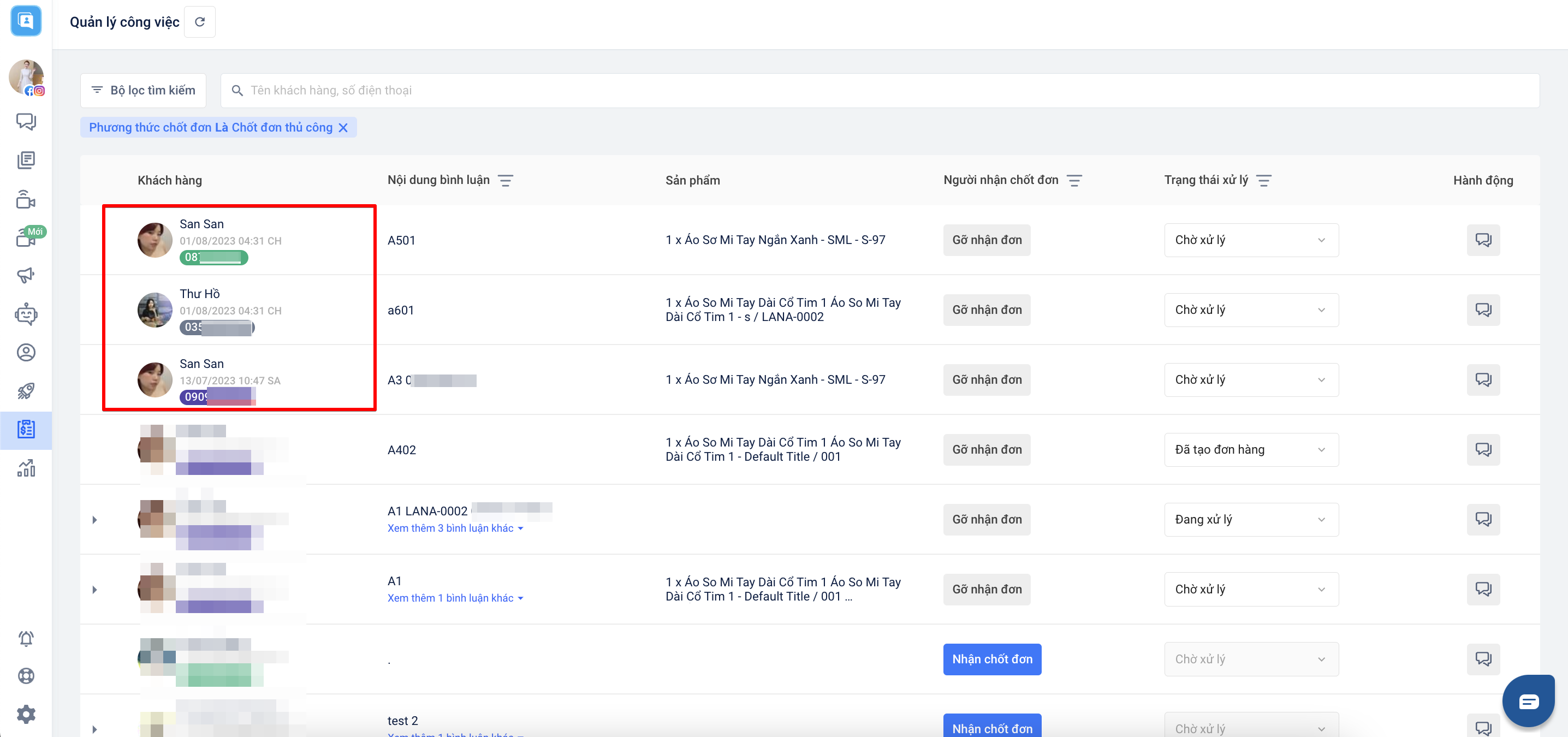Screen dimensions: 1568x737
Task: Filter the Trạng thái xử lý column
Action: 1264,181
